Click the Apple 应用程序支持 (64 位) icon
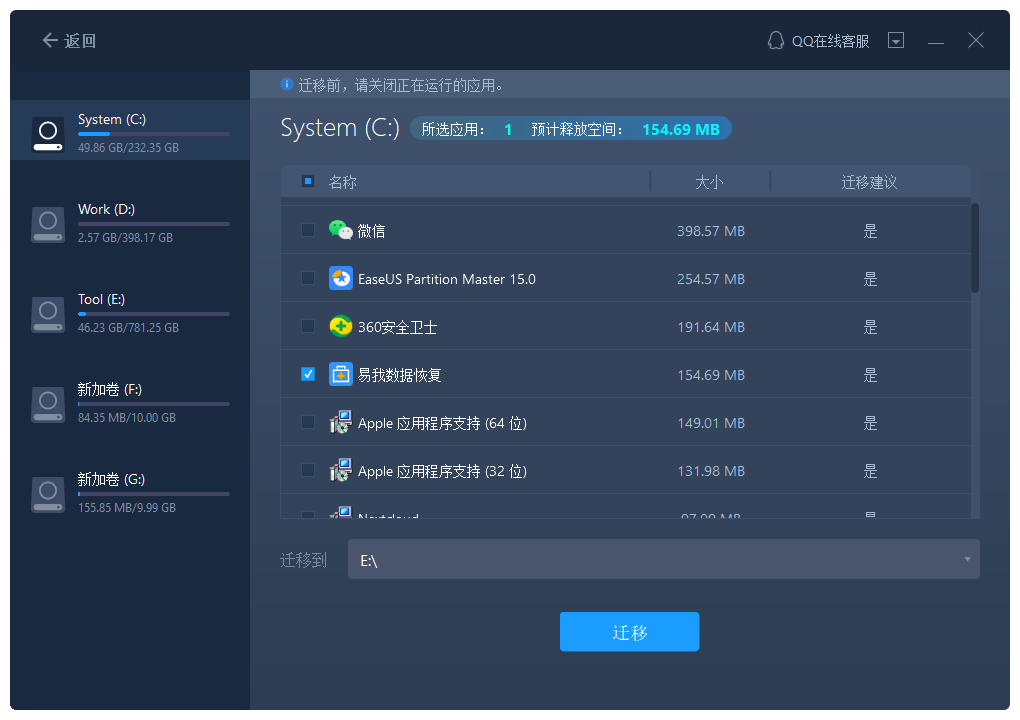 pyautogui.click(x=341, y=422)
